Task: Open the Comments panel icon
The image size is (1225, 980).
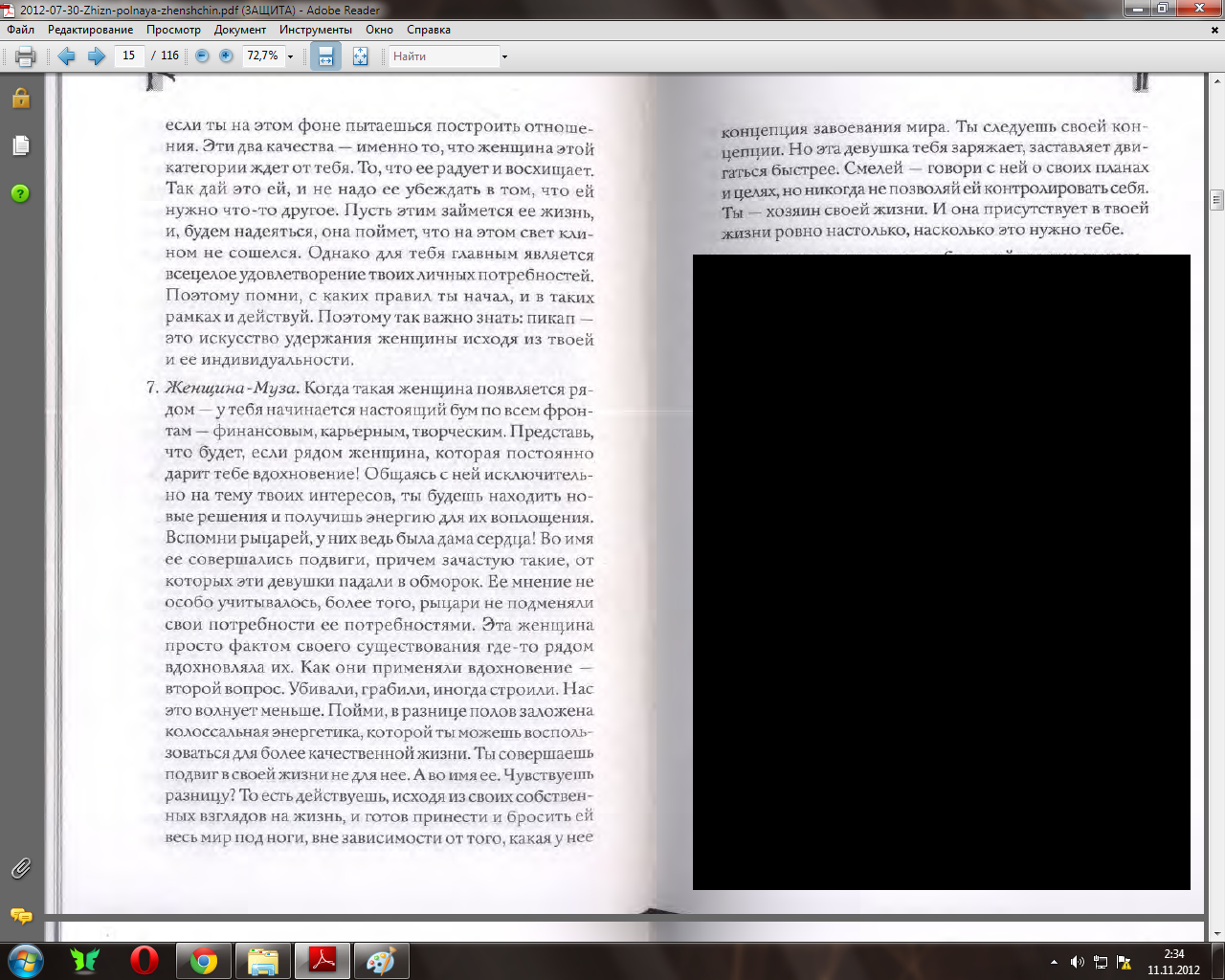Action: [x=20, y=916]
